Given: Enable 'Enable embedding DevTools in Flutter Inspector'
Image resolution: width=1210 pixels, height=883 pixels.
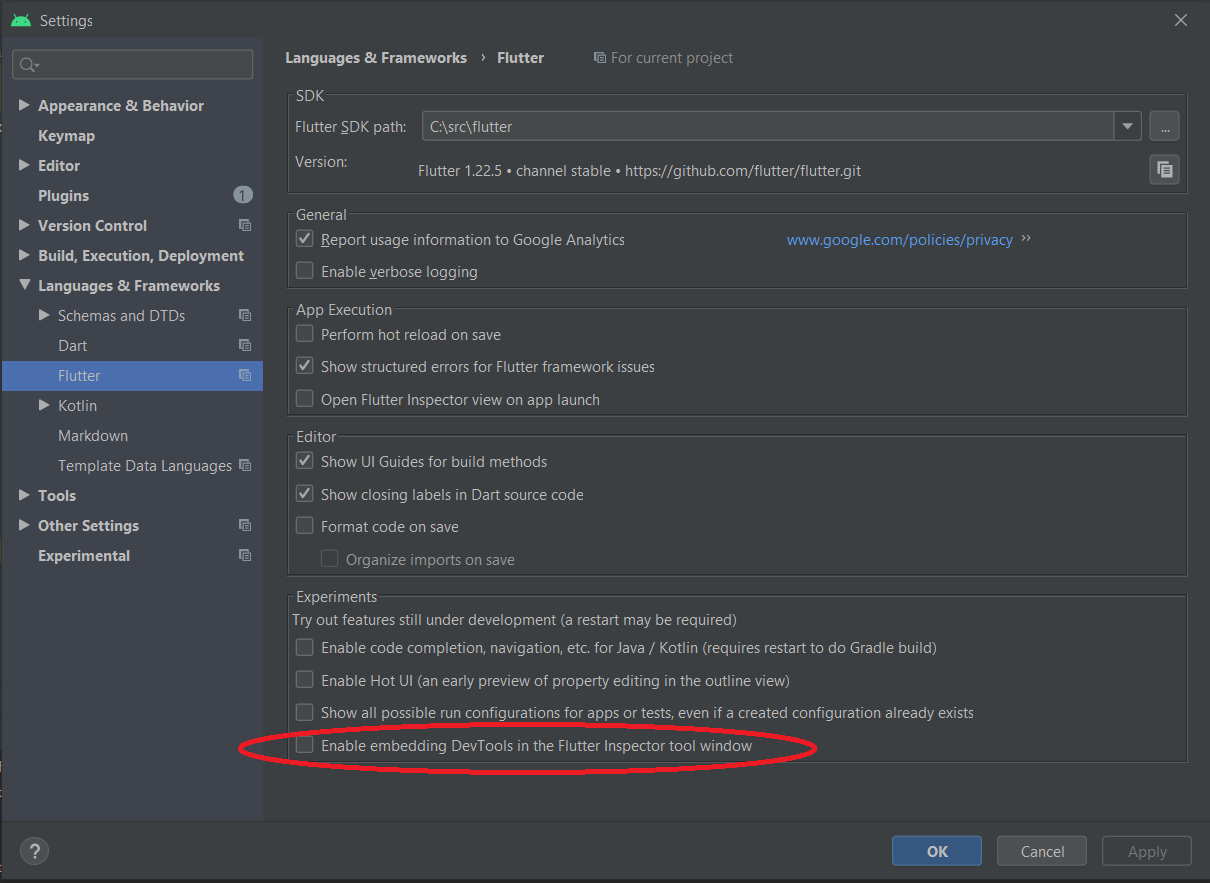Looking at the screenshot, I should 304,745.
